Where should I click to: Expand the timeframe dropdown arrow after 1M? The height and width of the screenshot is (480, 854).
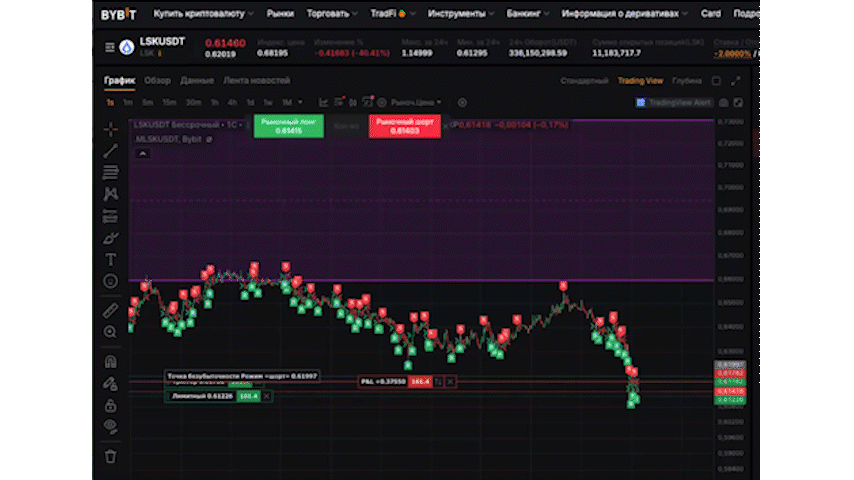click(x=300, y=102)
